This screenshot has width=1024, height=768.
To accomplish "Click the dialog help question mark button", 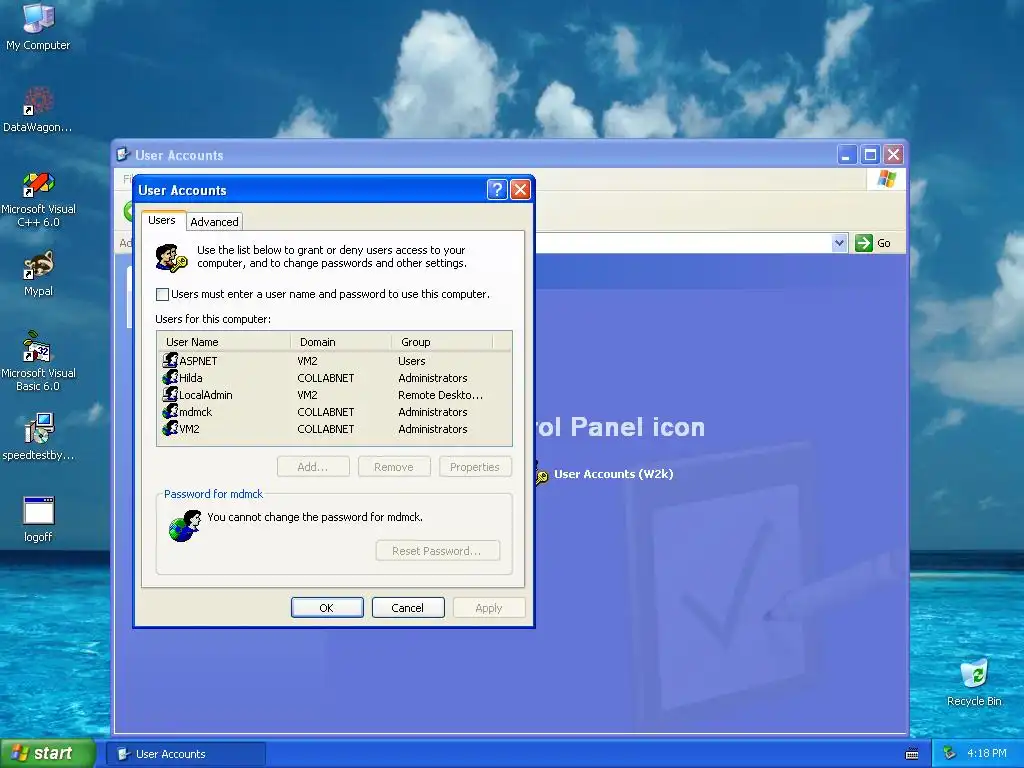I will pyautogui.click(x=497, y=190).
